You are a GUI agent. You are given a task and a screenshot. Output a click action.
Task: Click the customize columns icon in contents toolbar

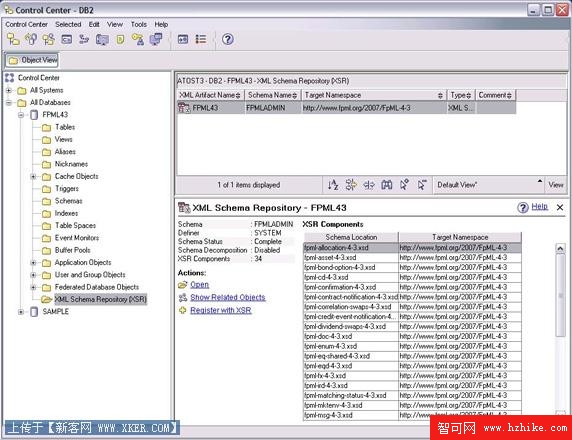click(x=369, y=185)
